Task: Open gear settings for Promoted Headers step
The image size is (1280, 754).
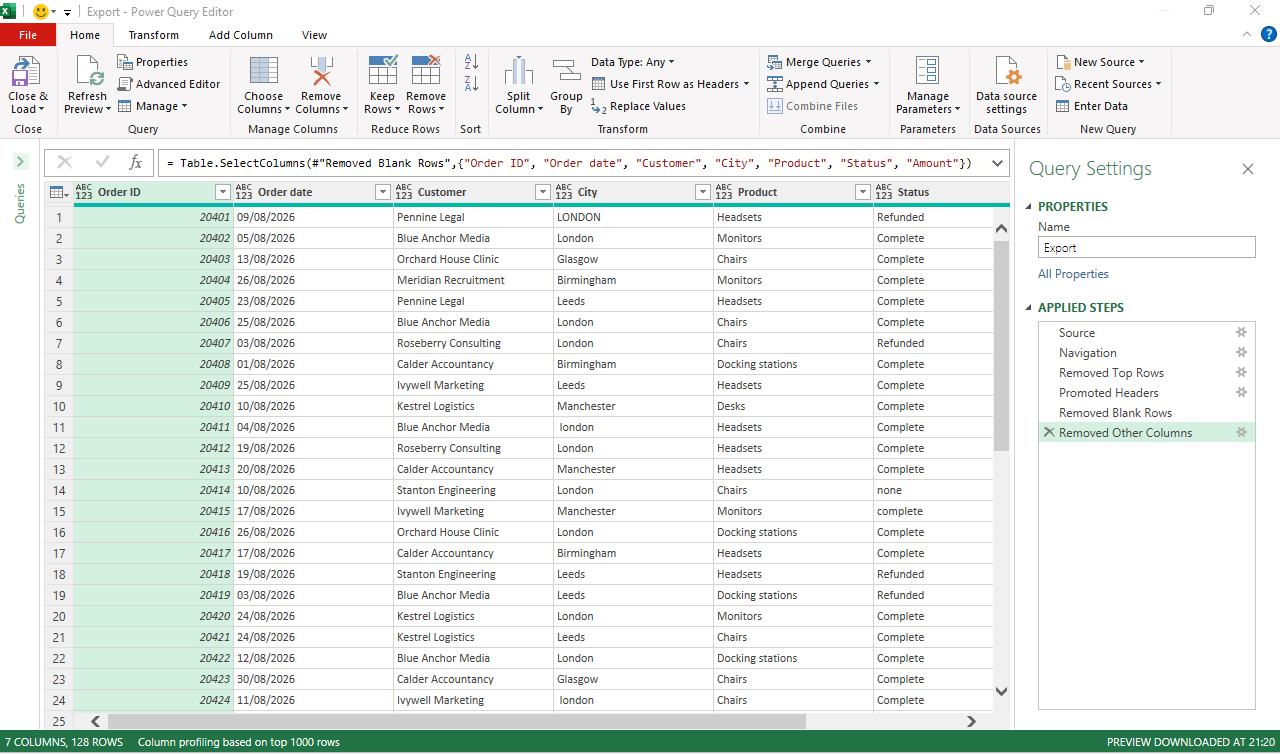Action: pos(1241,393)
